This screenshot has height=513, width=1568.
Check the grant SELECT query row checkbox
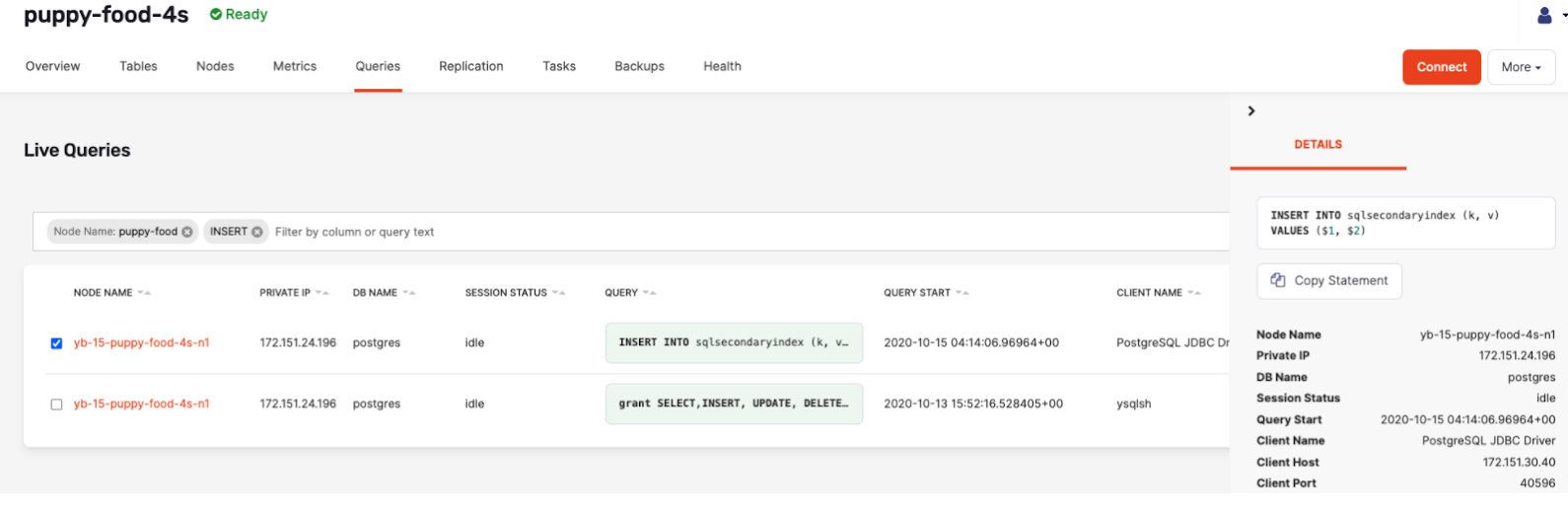point(56,404)
